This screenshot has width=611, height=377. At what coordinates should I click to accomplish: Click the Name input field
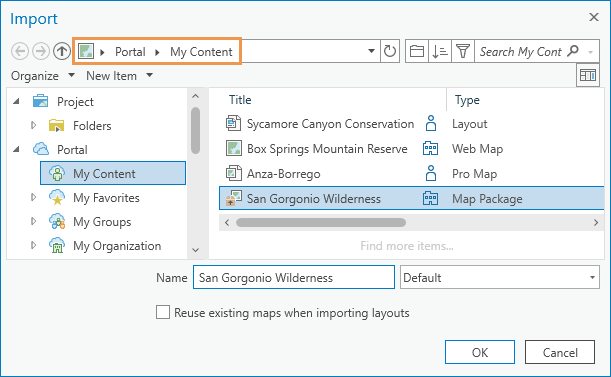point(294,277)
